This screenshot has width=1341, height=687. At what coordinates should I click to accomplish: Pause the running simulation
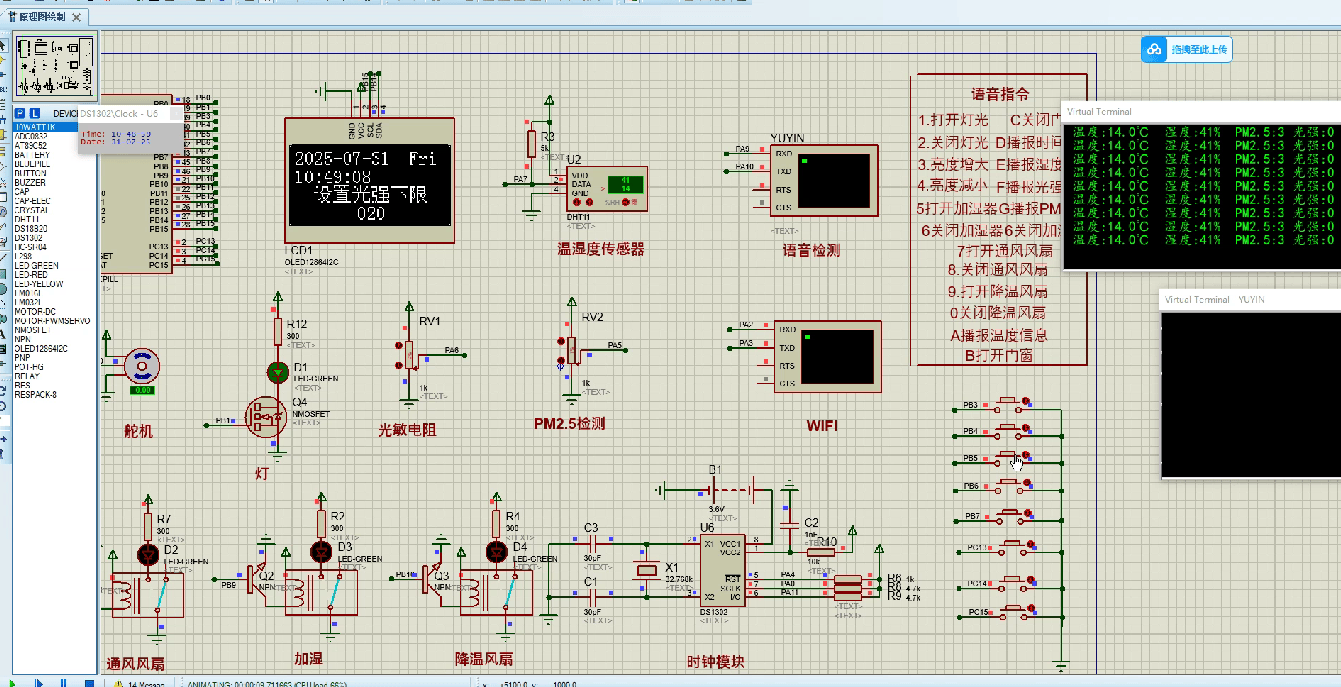(x=64, y=684)
